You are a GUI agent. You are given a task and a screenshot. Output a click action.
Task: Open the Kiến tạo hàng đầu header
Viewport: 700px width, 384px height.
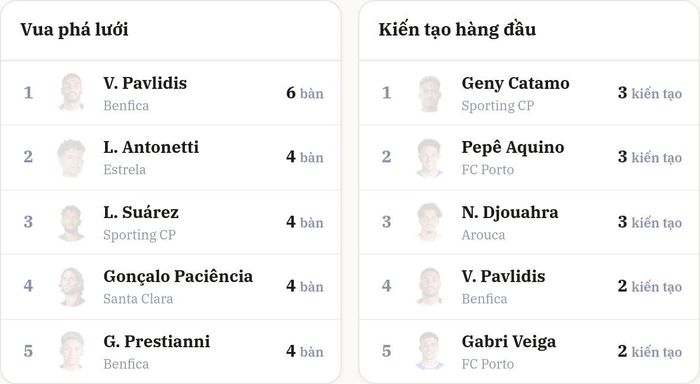point(457,29)
